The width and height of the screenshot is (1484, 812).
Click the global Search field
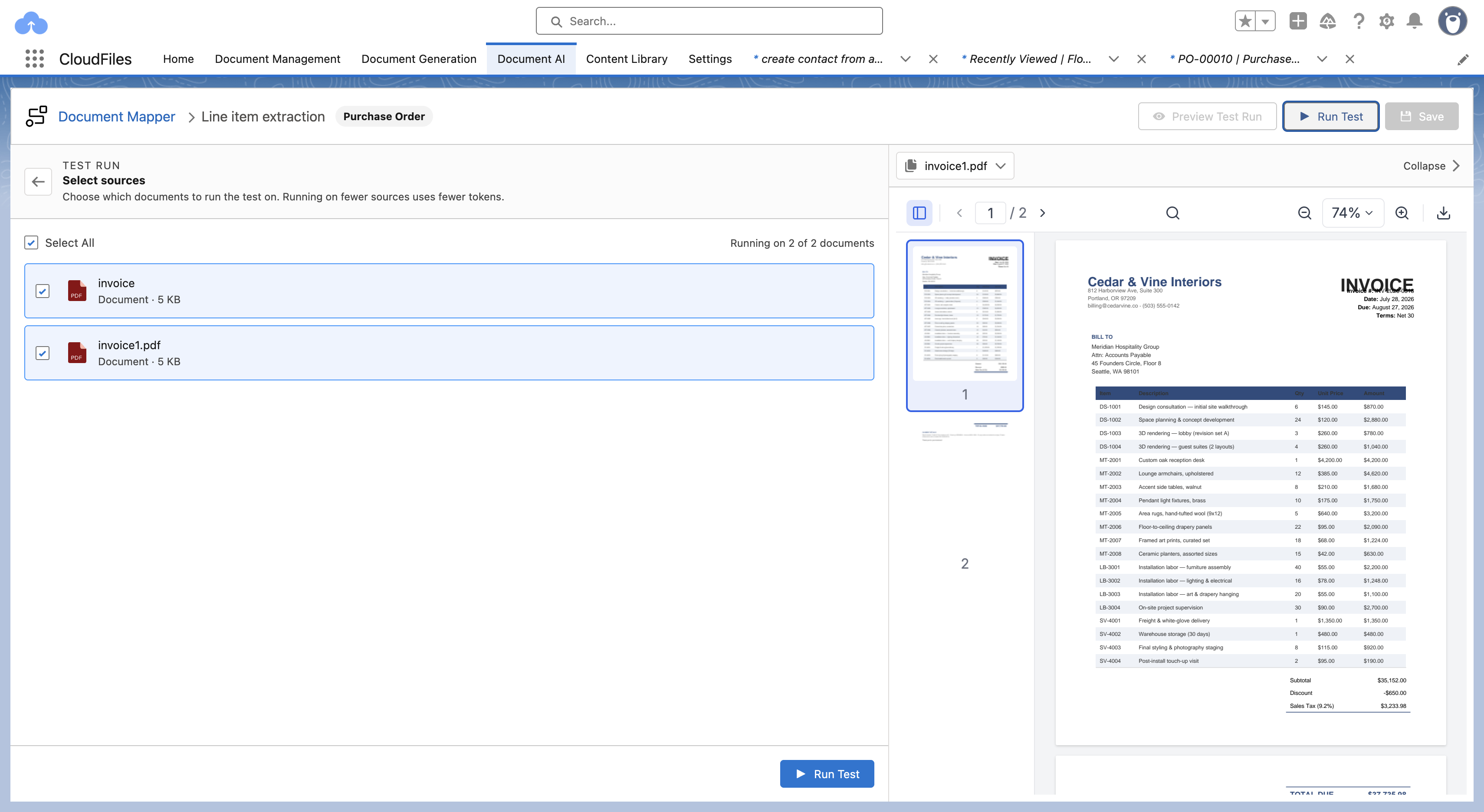point(709,21)
